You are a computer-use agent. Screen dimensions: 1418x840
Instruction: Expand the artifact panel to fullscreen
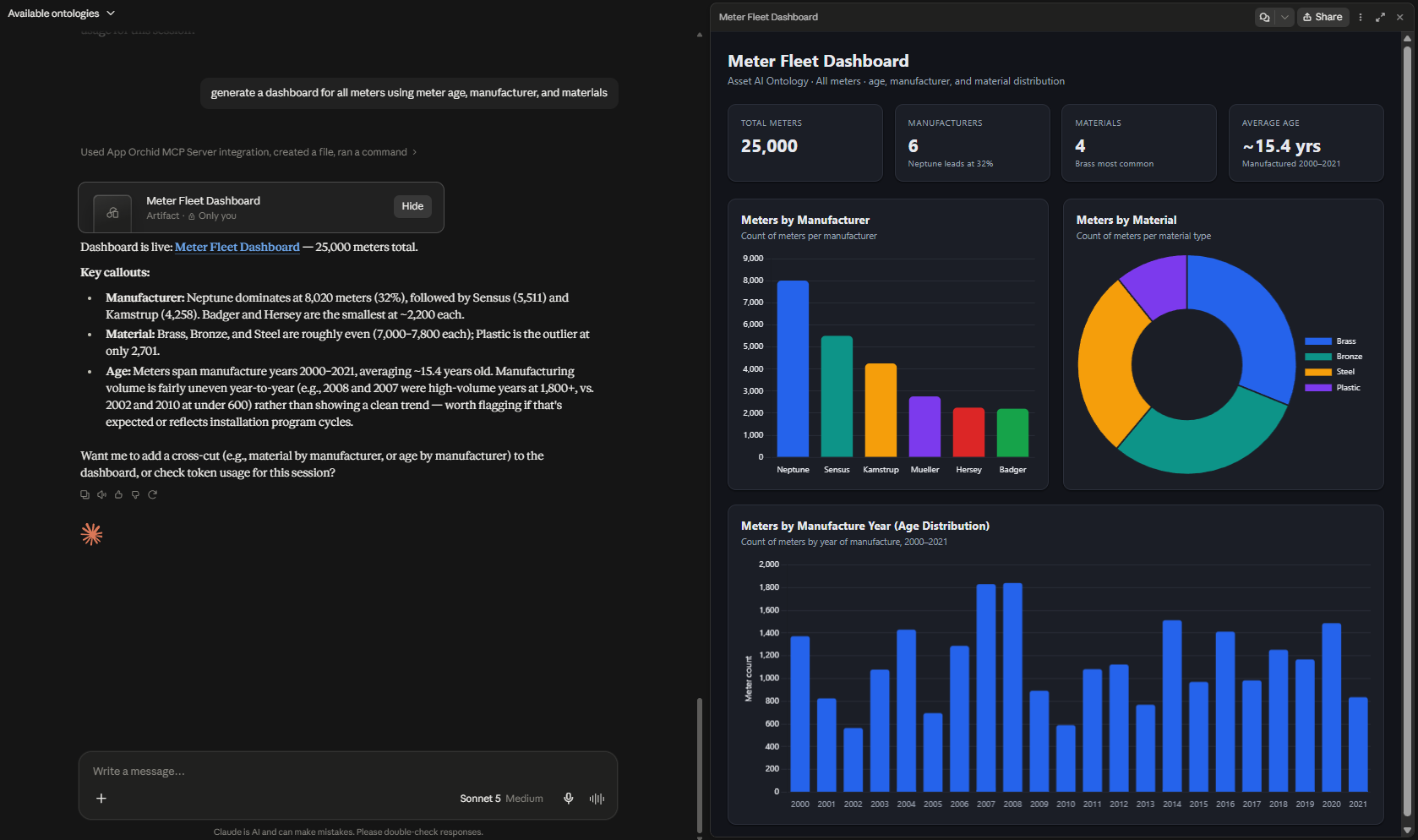tap(1380, 17)
